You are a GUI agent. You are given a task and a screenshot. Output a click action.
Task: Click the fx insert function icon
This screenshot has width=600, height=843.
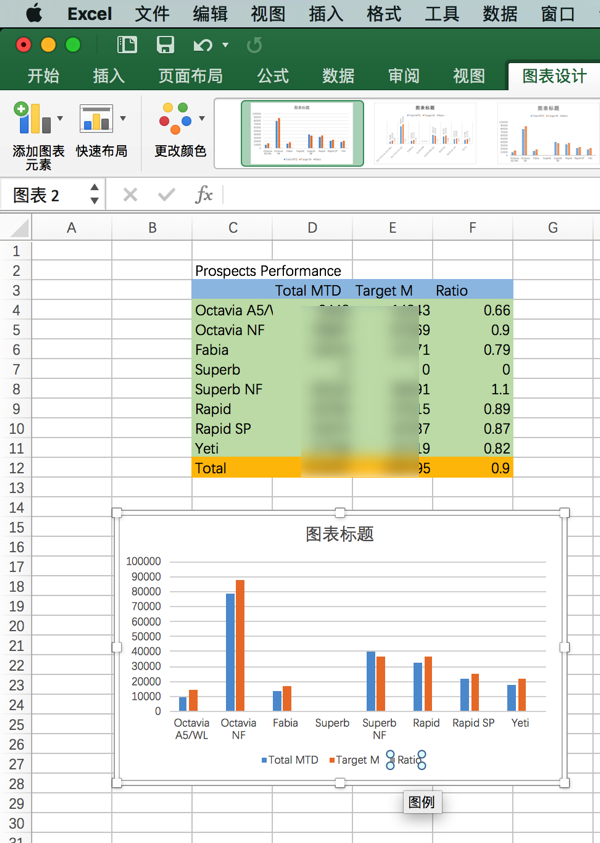204,195
